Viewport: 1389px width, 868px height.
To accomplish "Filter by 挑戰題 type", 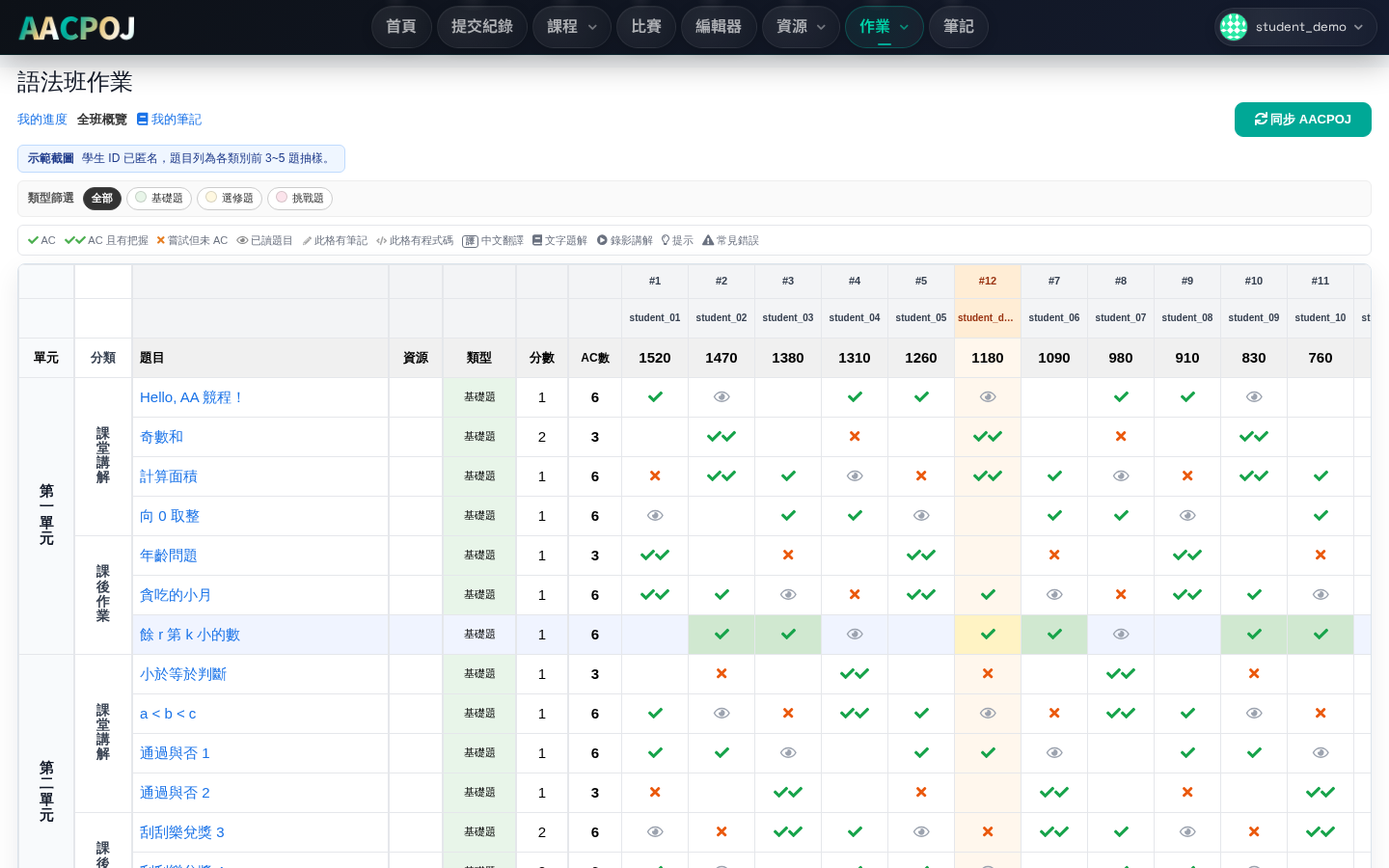I will pos(300,198).
